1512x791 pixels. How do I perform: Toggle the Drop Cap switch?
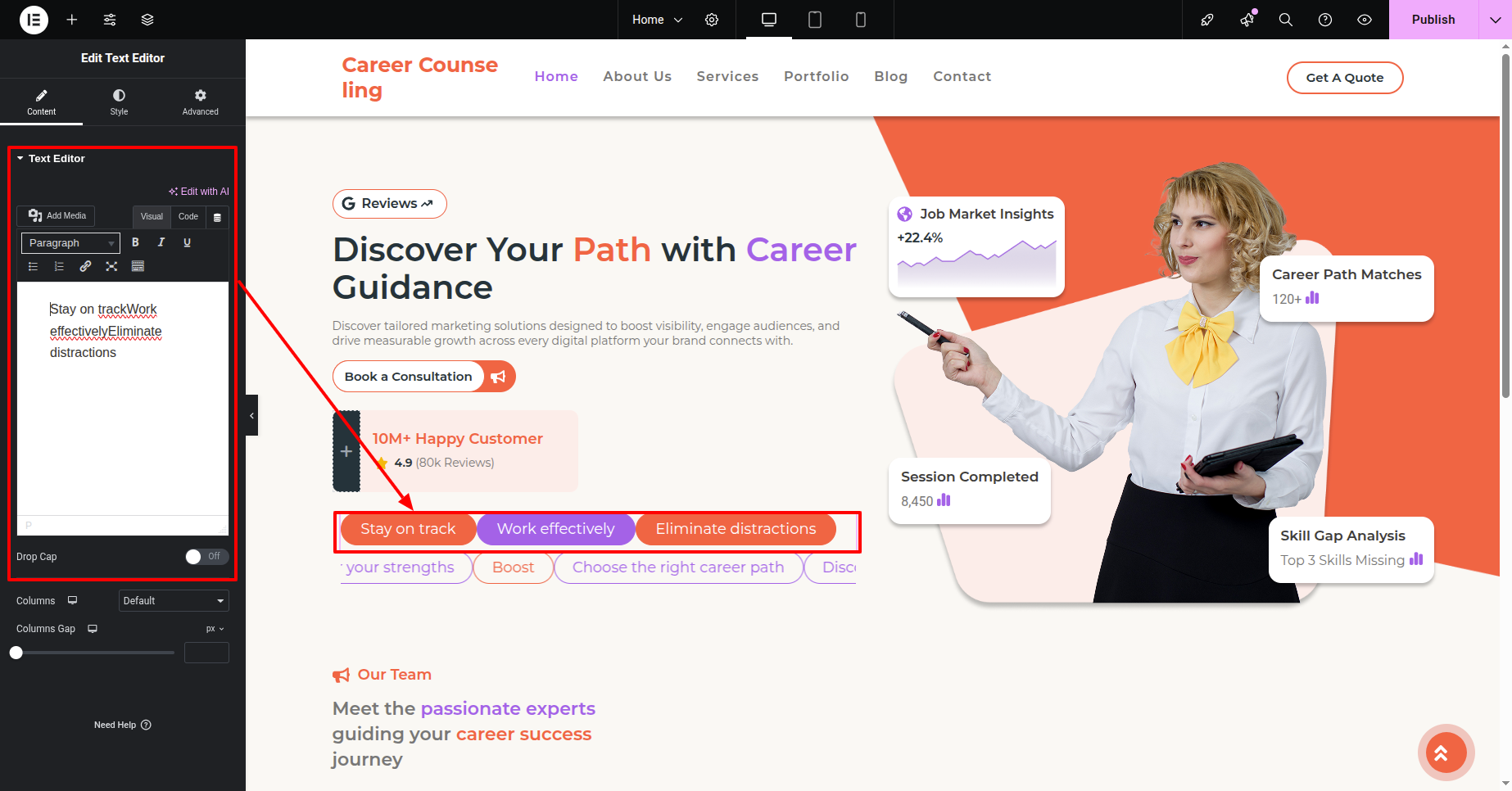point(206,557)
